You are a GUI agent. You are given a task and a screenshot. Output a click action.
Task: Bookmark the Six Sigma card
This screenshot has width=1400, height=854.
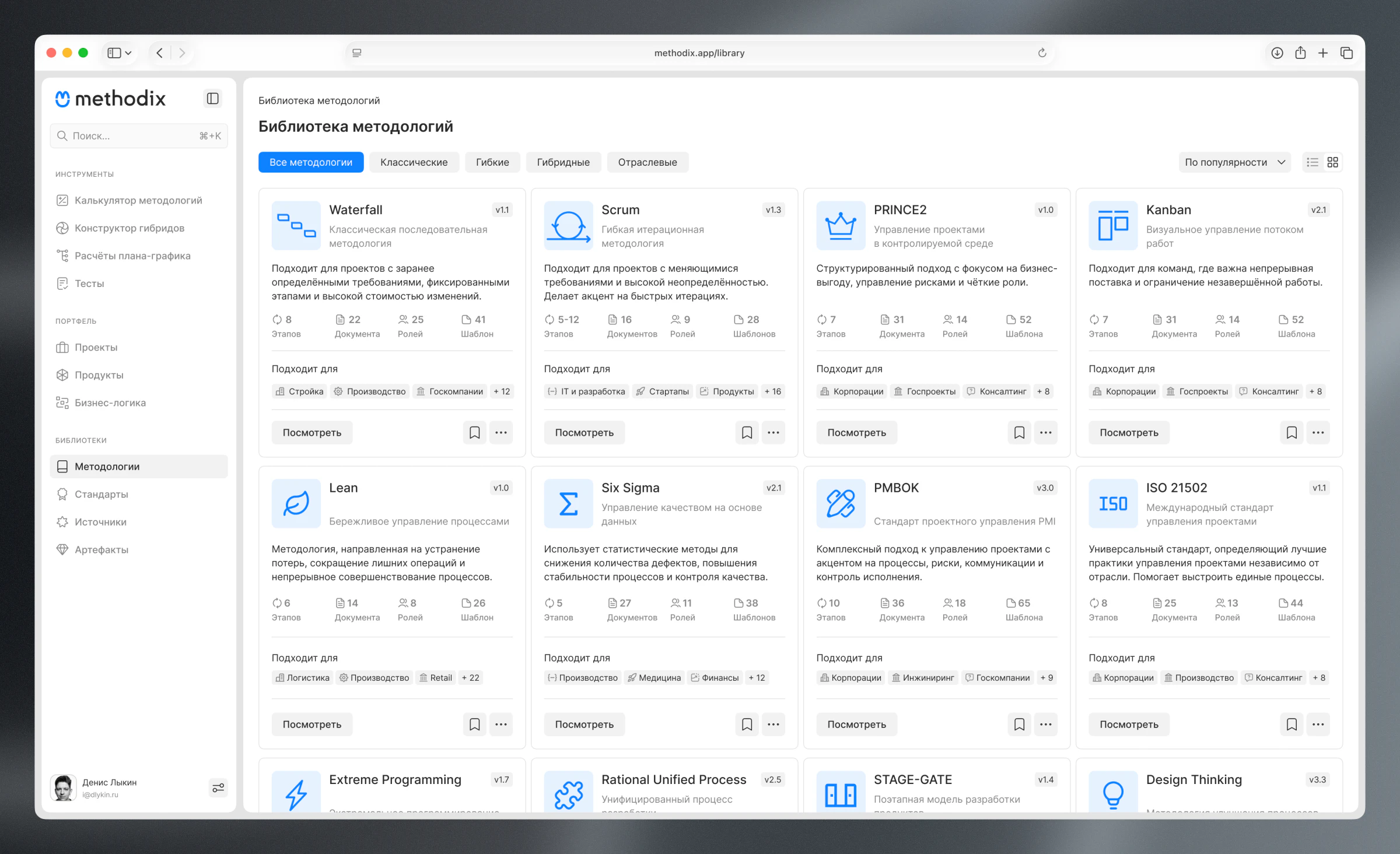tap(747, 724)
